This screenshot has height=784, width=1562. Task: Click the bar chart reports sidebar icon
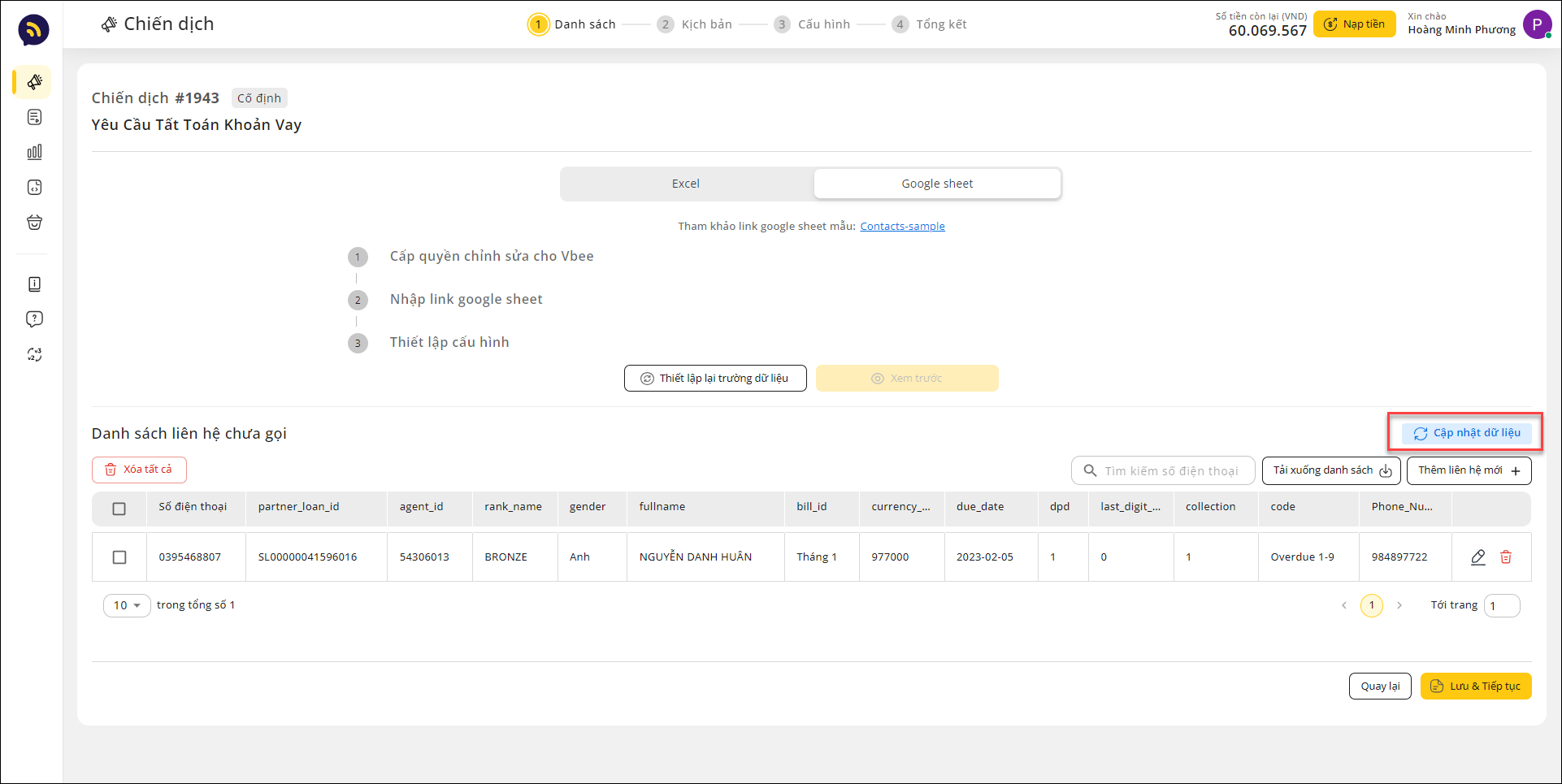[34, 152]
